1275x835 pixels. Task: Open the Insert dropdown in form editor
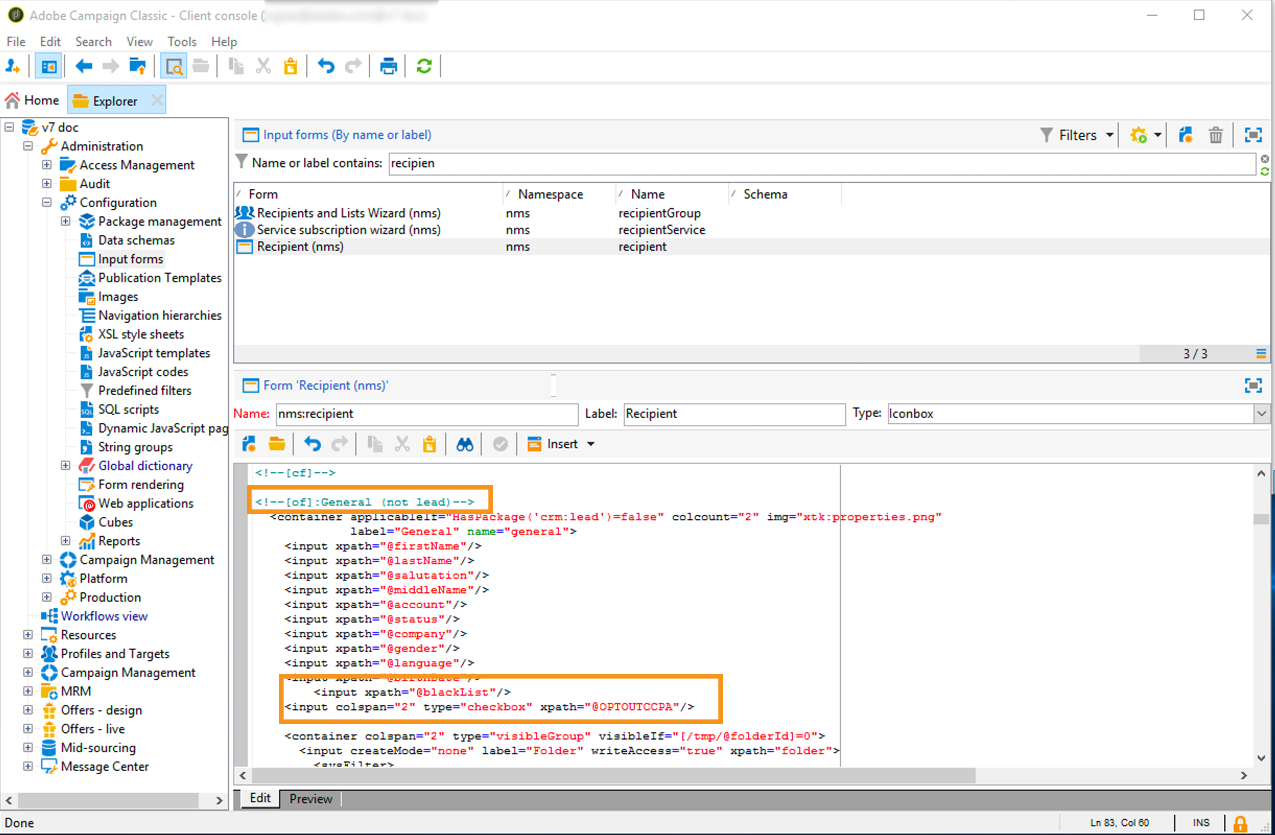coord(561,444)
